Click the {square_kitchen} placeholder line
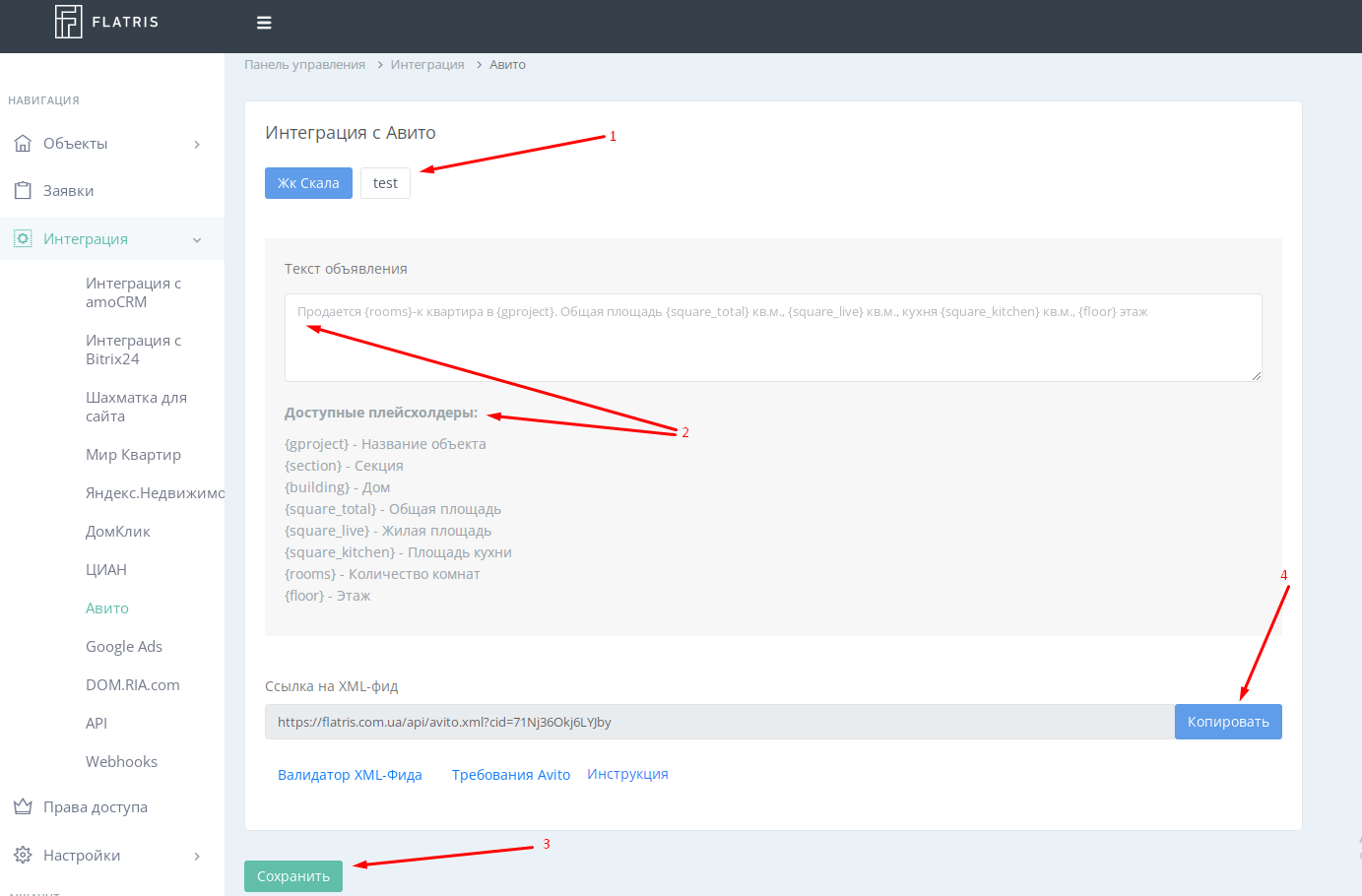The width and height of the screenshot is (1362, 896). click(x=398, y=552)
